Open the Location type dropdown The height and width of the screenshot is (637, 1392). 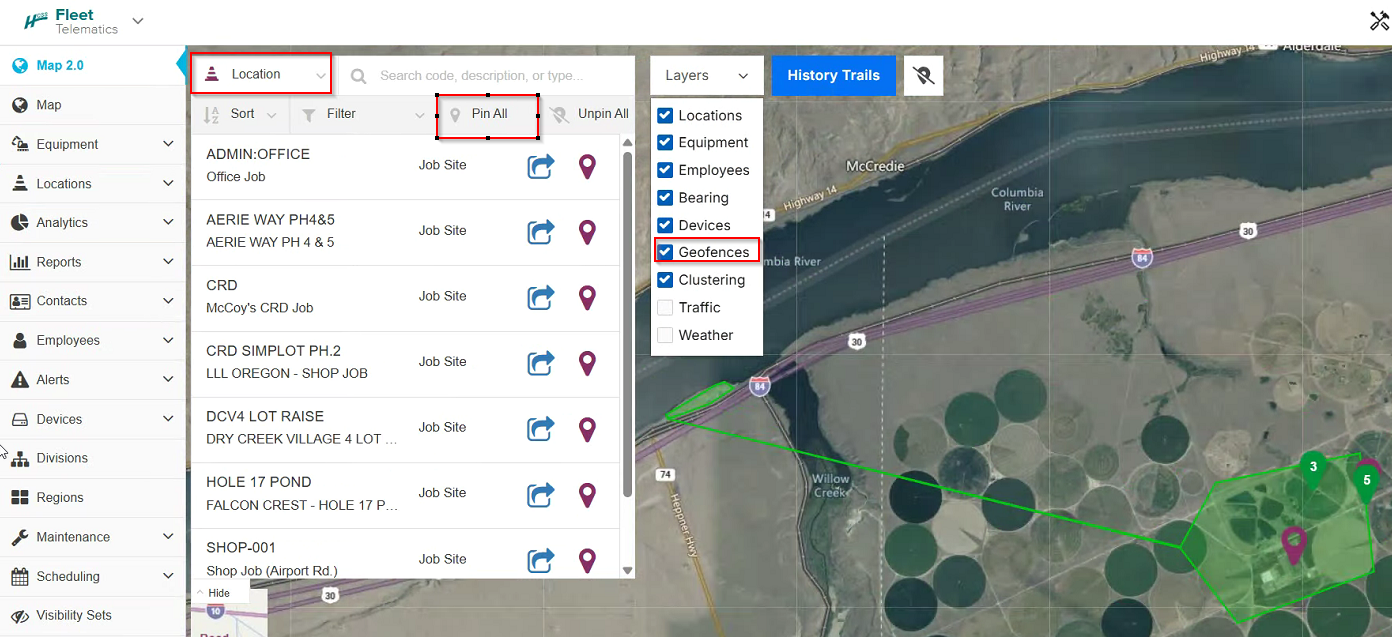(x=261, y=74)
